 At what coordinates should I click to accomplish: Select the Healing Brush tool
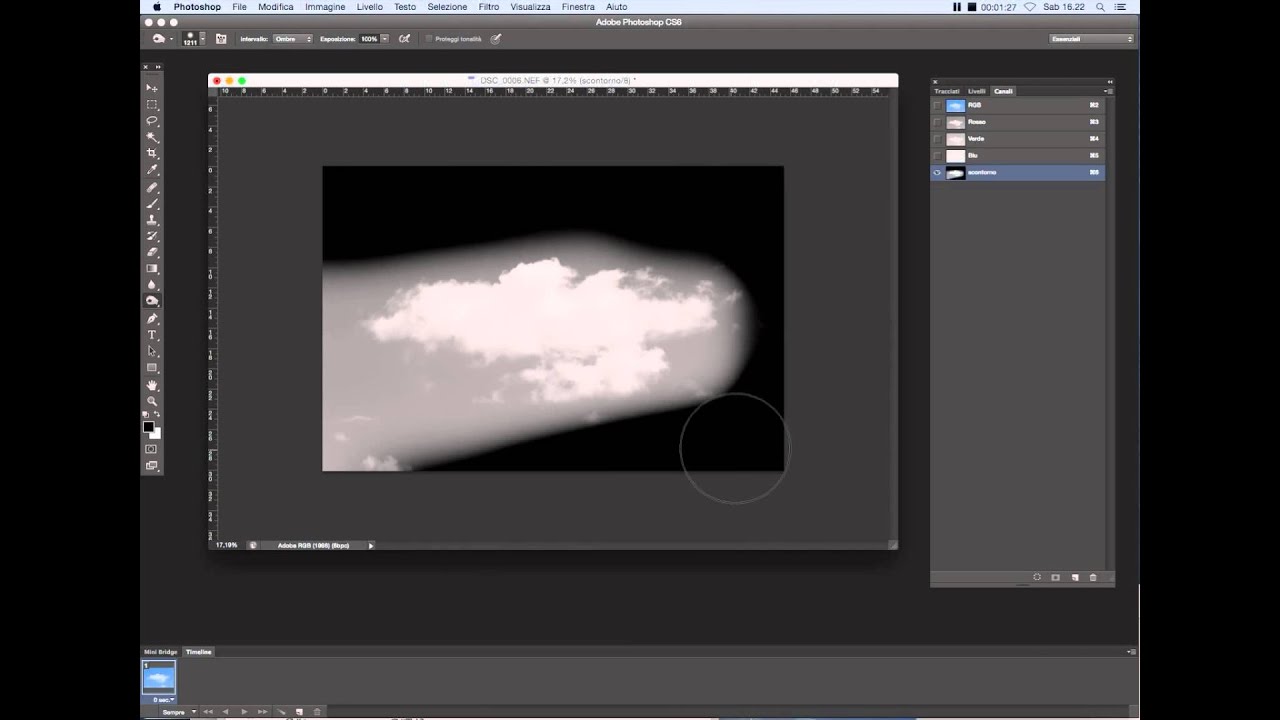(152, 187)
